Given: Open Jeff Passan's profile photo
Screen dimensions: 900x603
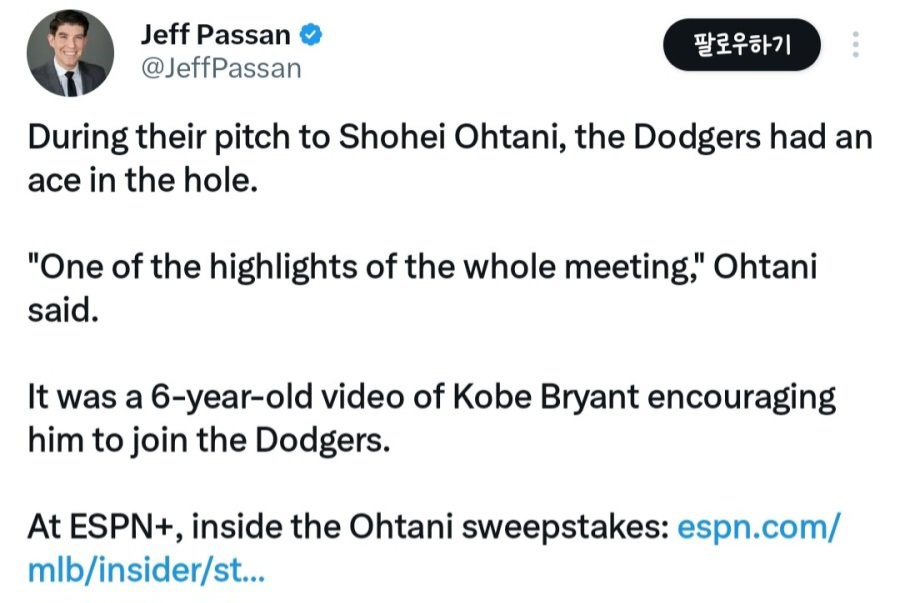Looking at the screenshot, I should [x=70, y=54].
